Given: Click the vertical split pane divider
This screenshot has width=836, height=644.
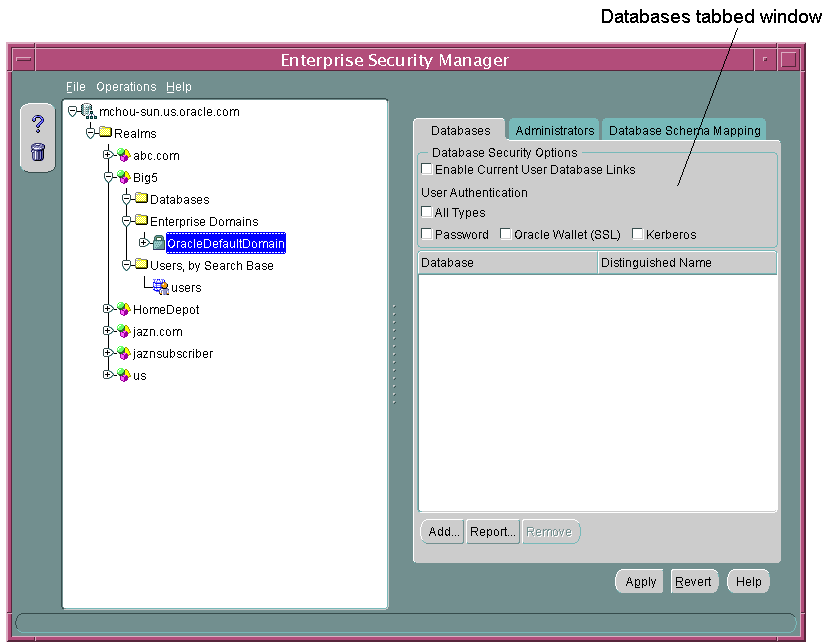Looking at the screenshot, I should pyautogui.click(x=394, y=355).
